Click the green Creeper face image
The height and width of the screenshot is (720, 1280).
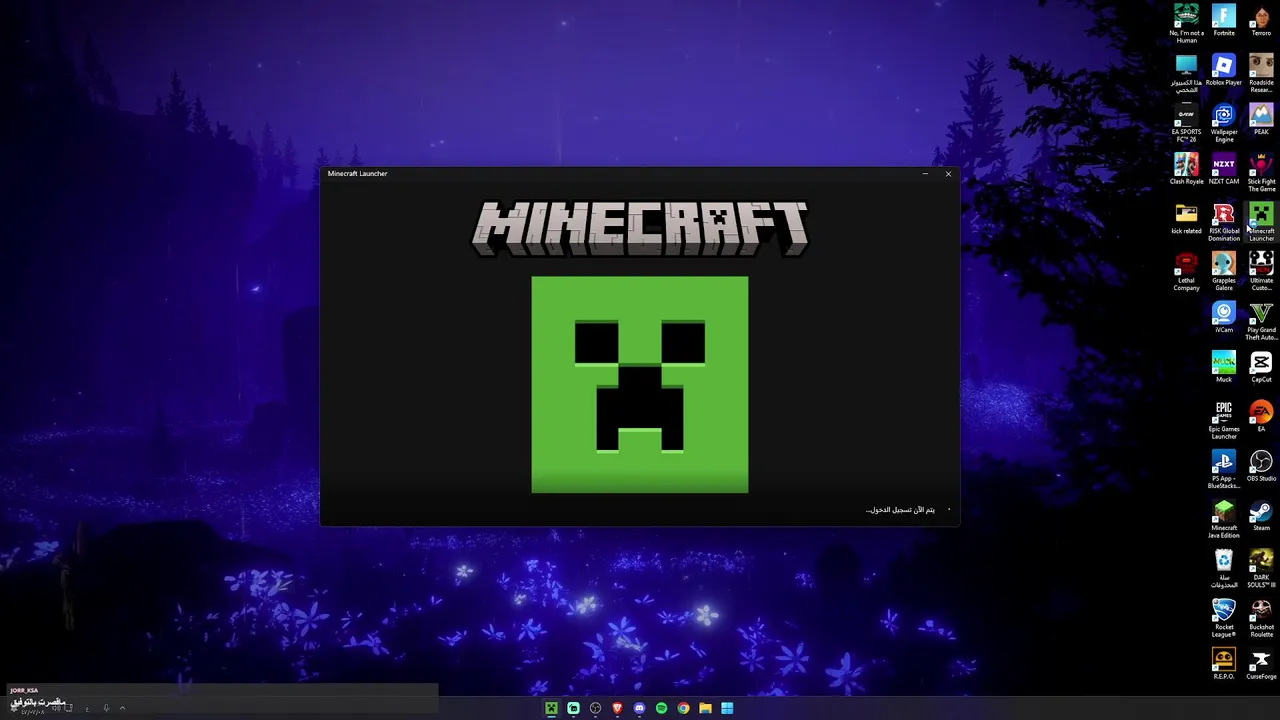tap(640, 385)
